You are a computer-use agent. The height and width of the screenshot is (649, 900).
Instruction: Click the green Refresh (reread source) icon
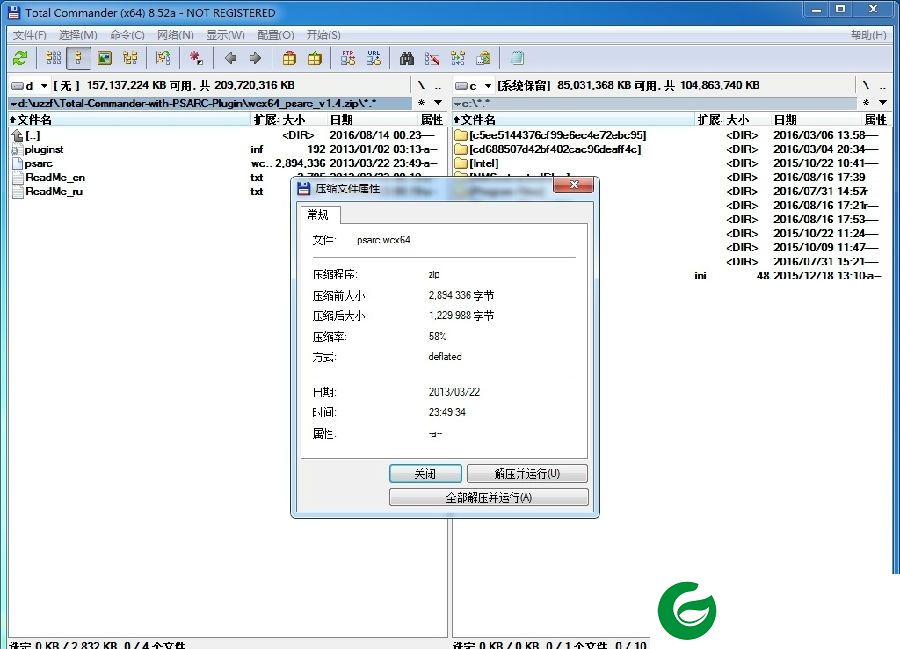(21, 58)
